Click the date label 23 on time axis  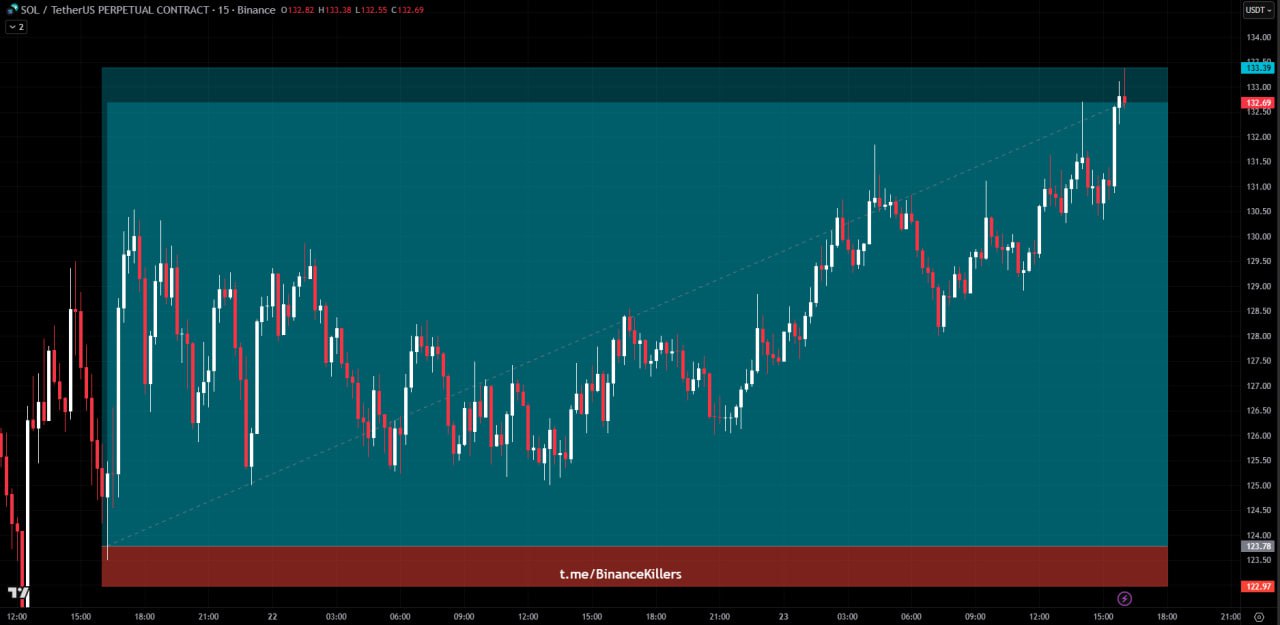pos(784,617)
